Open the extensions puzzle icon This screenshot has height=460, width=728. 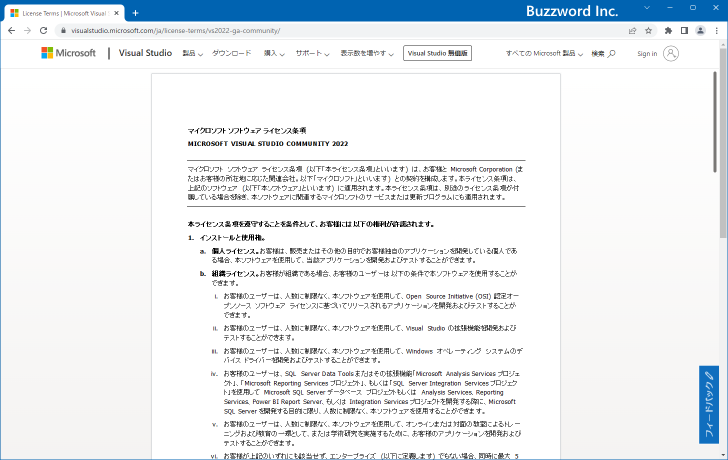(668, 31)
